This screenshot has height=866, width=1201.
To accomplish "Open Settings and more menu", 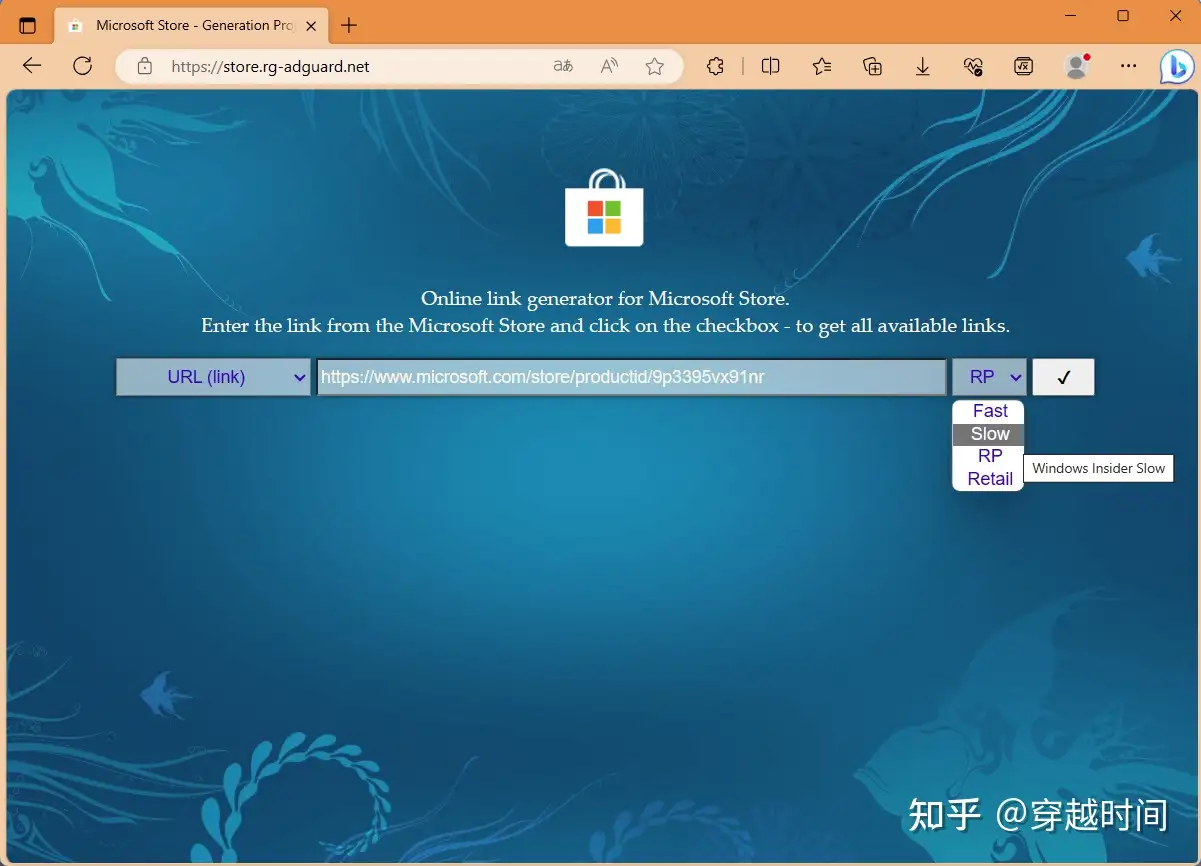I will [1128, 66].
